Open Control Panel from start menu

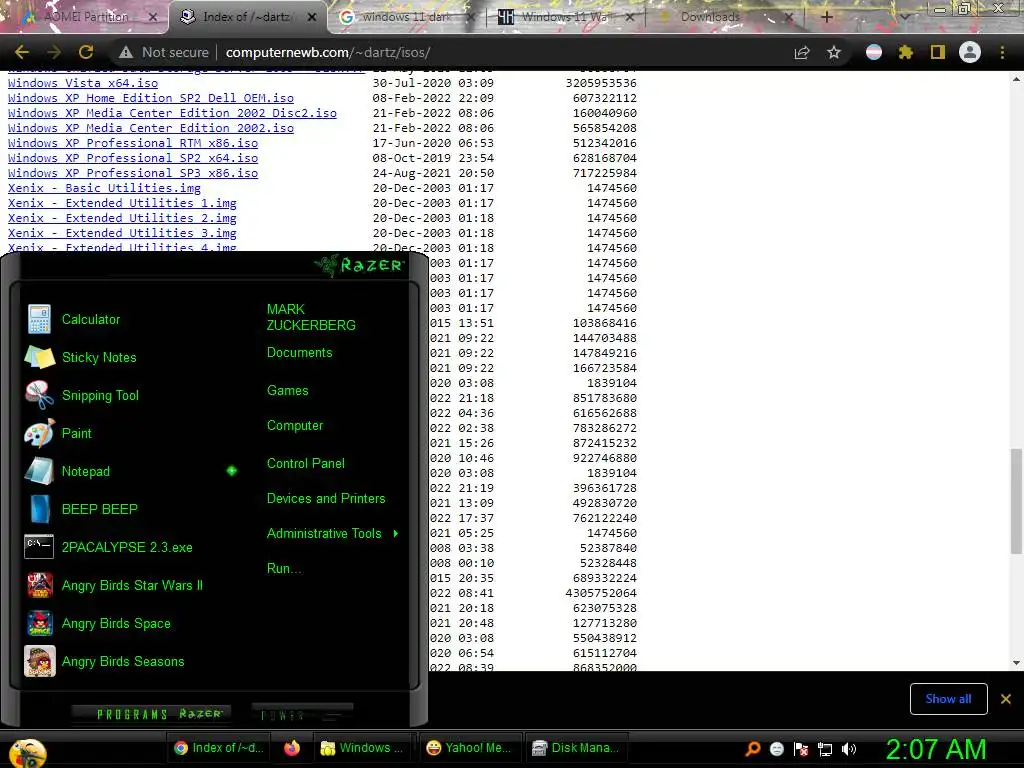click(306, 464)
